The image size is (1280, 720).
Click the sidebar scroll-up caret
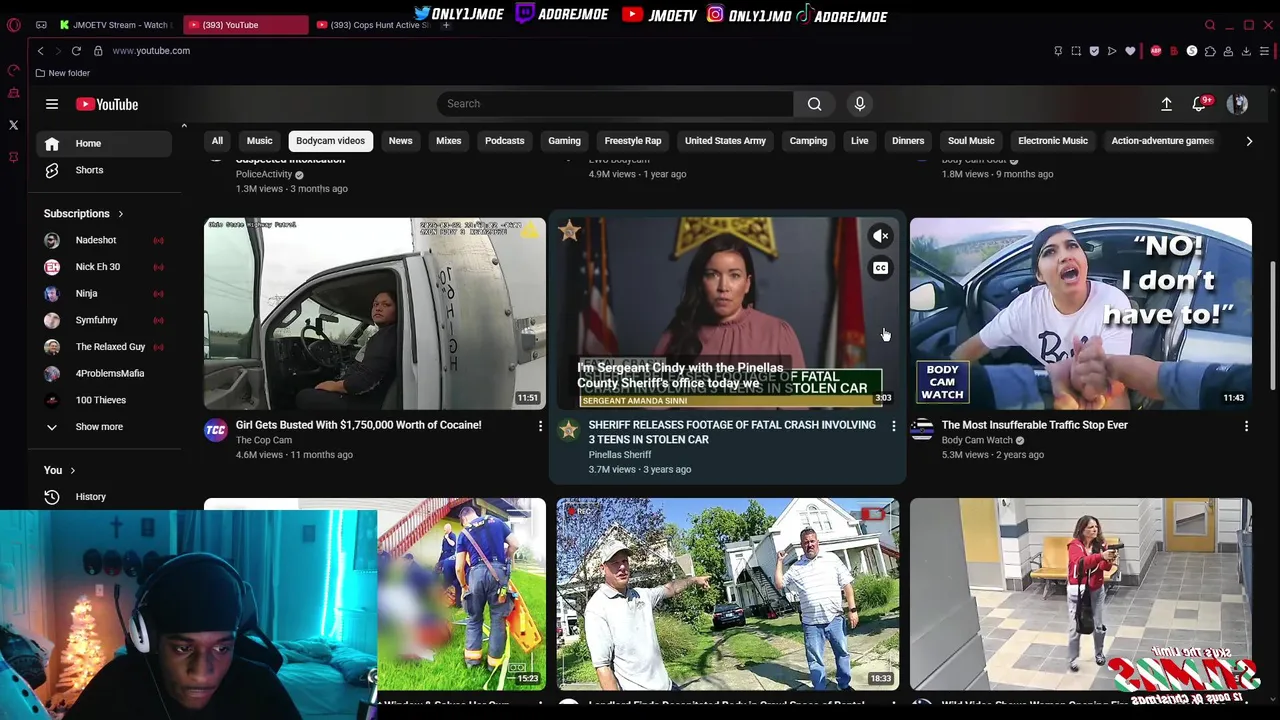point(184,126)
